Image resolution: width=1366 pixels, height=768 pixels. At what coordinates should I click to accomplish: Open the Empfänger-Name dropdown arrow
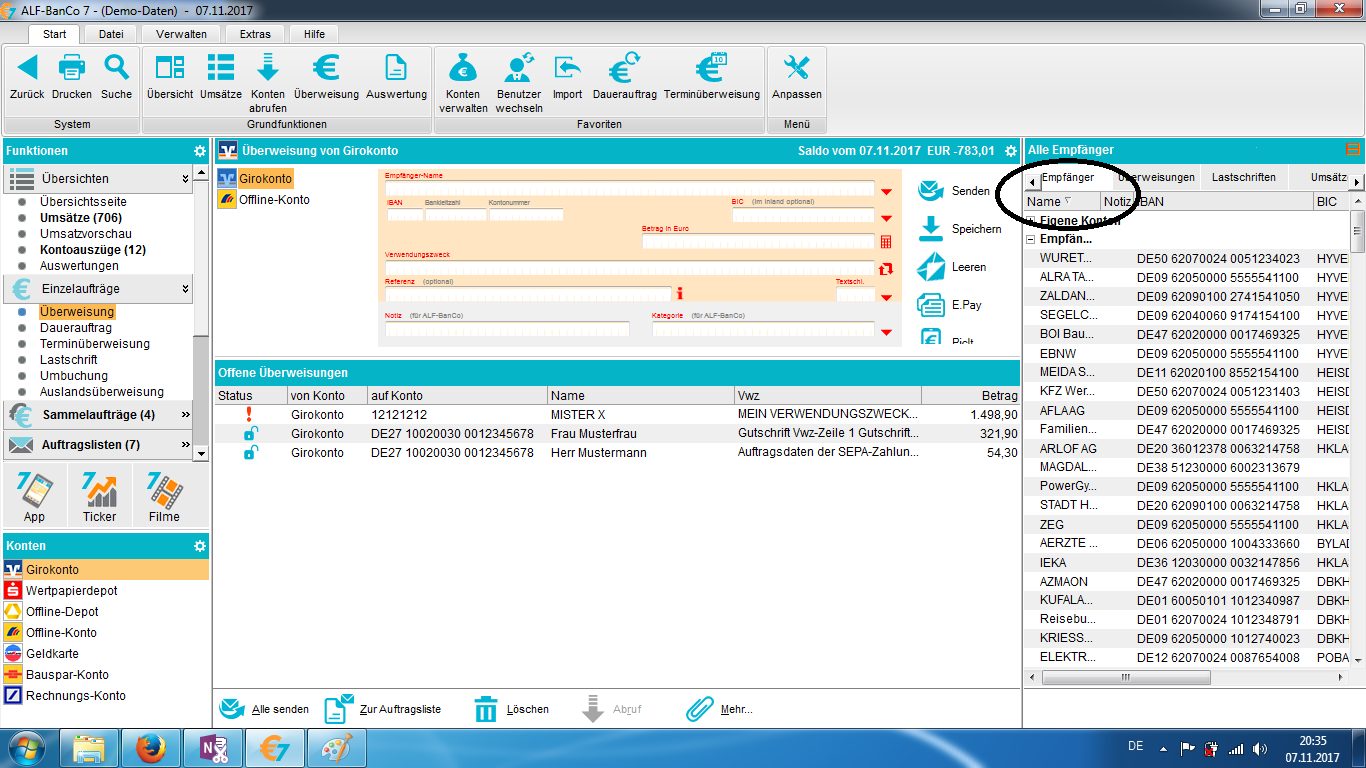886,191
